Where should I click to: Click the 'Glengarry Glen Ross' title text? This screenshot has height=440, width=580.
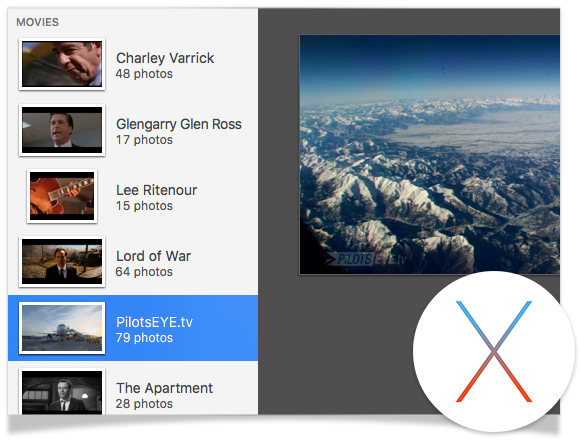pos(179,124)
